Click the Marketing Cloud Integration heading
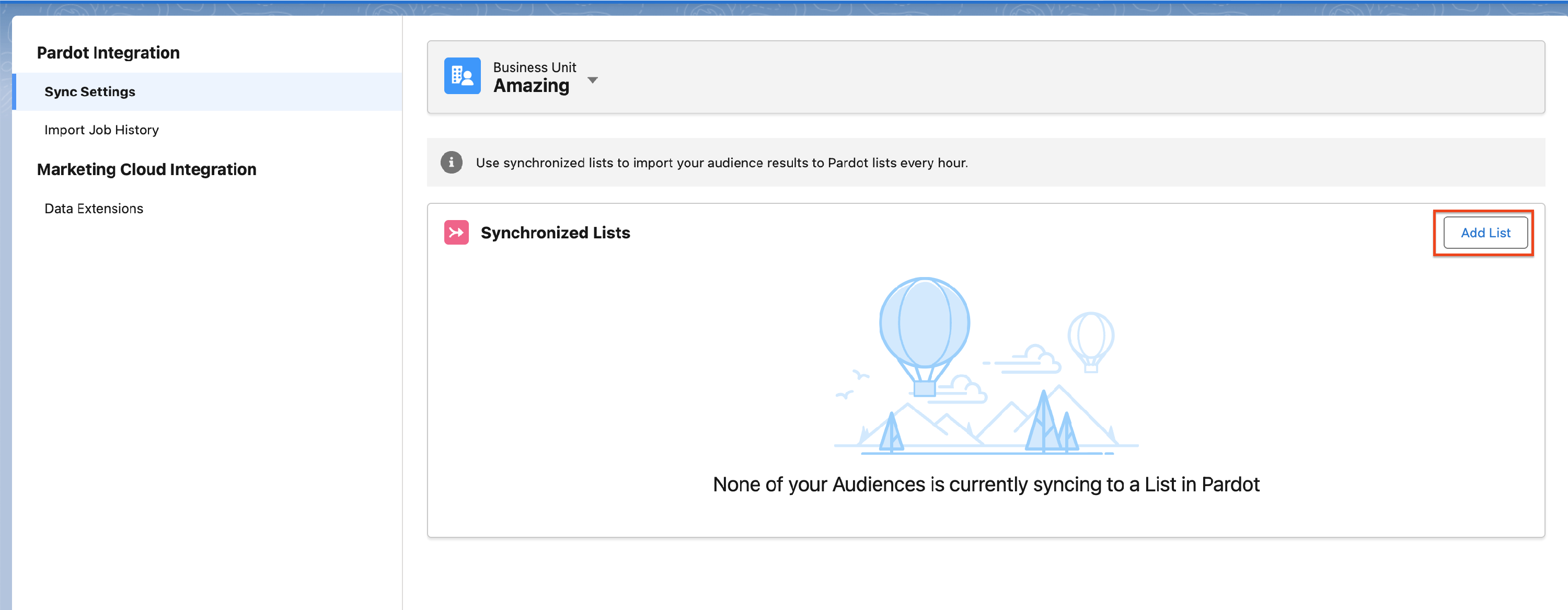The image size is (1568, 610). click(x=146, y=169)
